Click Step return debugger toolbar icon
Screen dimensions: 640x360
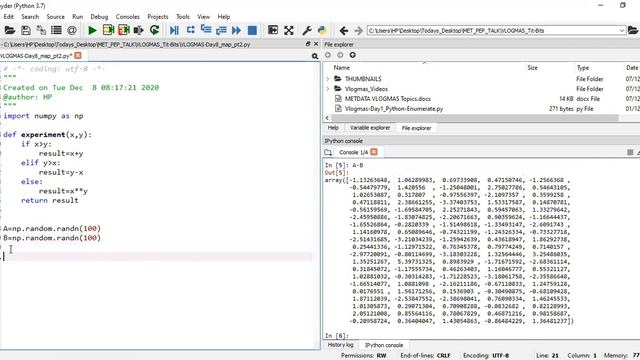(x=221, y=30)
